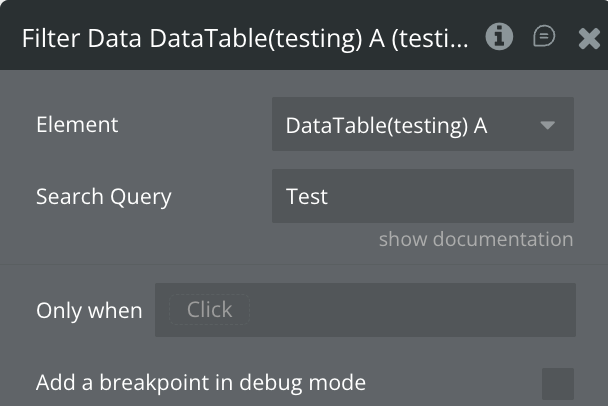The width and height of the screenshot is (608, 406).
Task: Click the "Test" text in Search Query
Action: pyautogui.click(x=307, y=196)
